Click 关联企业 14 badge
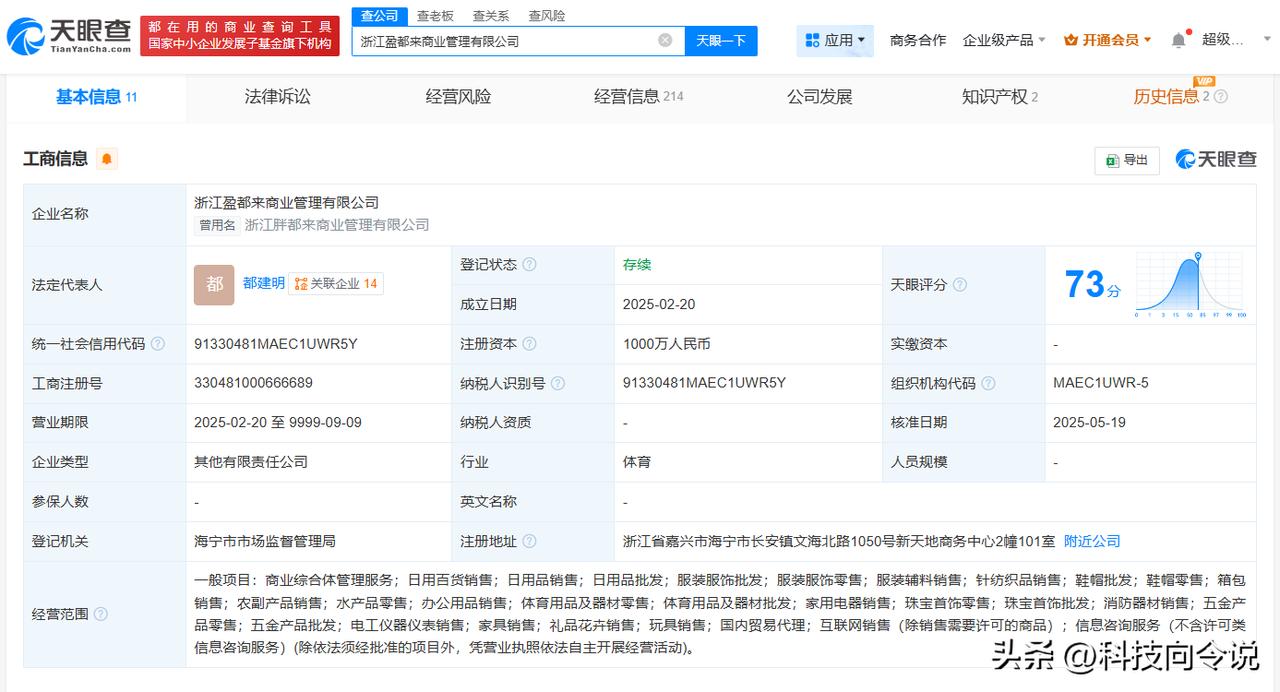Image resolution: width=1280 pixels, height=692 pixels. tap(336, 284)
